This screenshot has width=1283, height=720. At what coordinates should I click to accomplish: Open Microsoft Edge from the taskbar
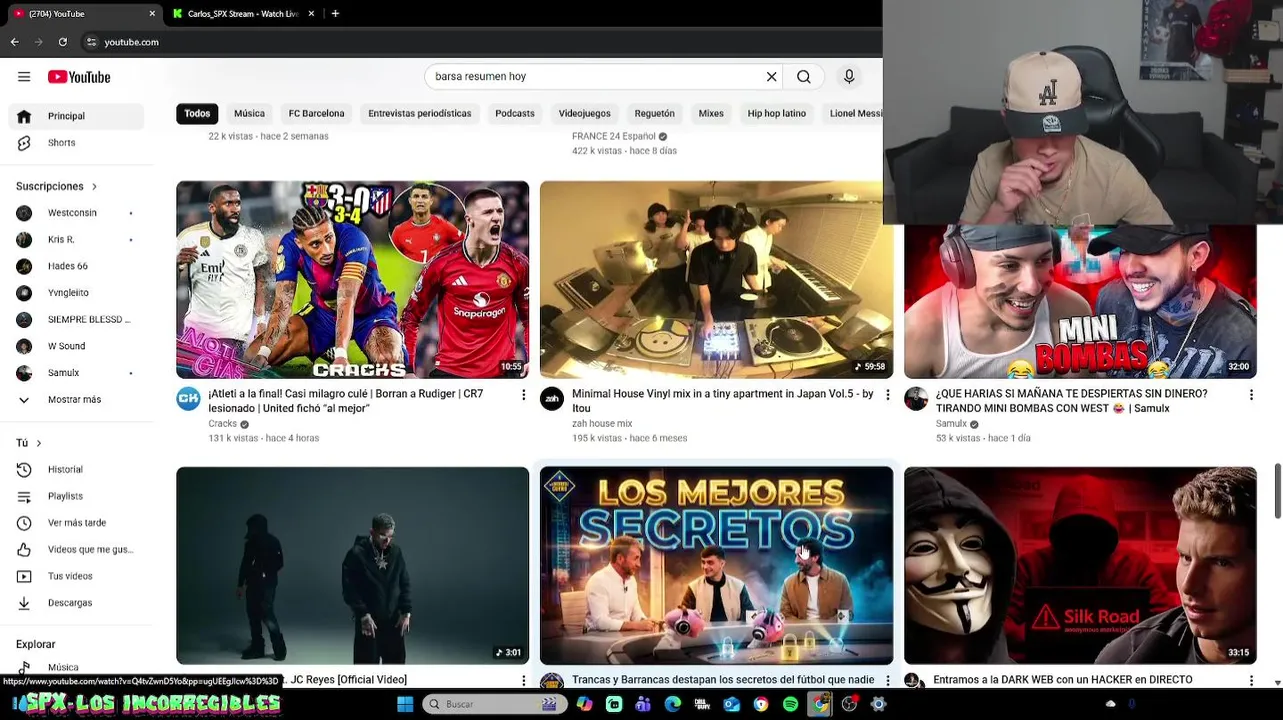point(673,704)
